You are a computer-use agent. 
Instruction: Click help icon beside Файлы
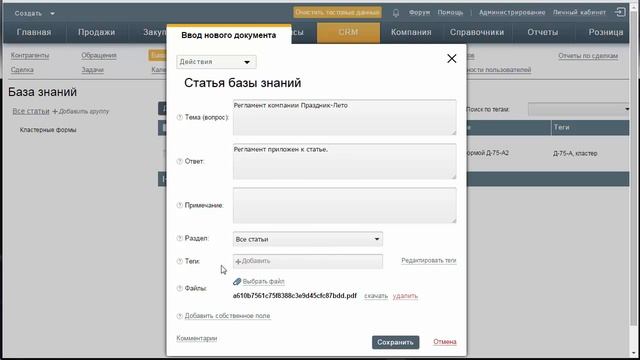[179, 288]
